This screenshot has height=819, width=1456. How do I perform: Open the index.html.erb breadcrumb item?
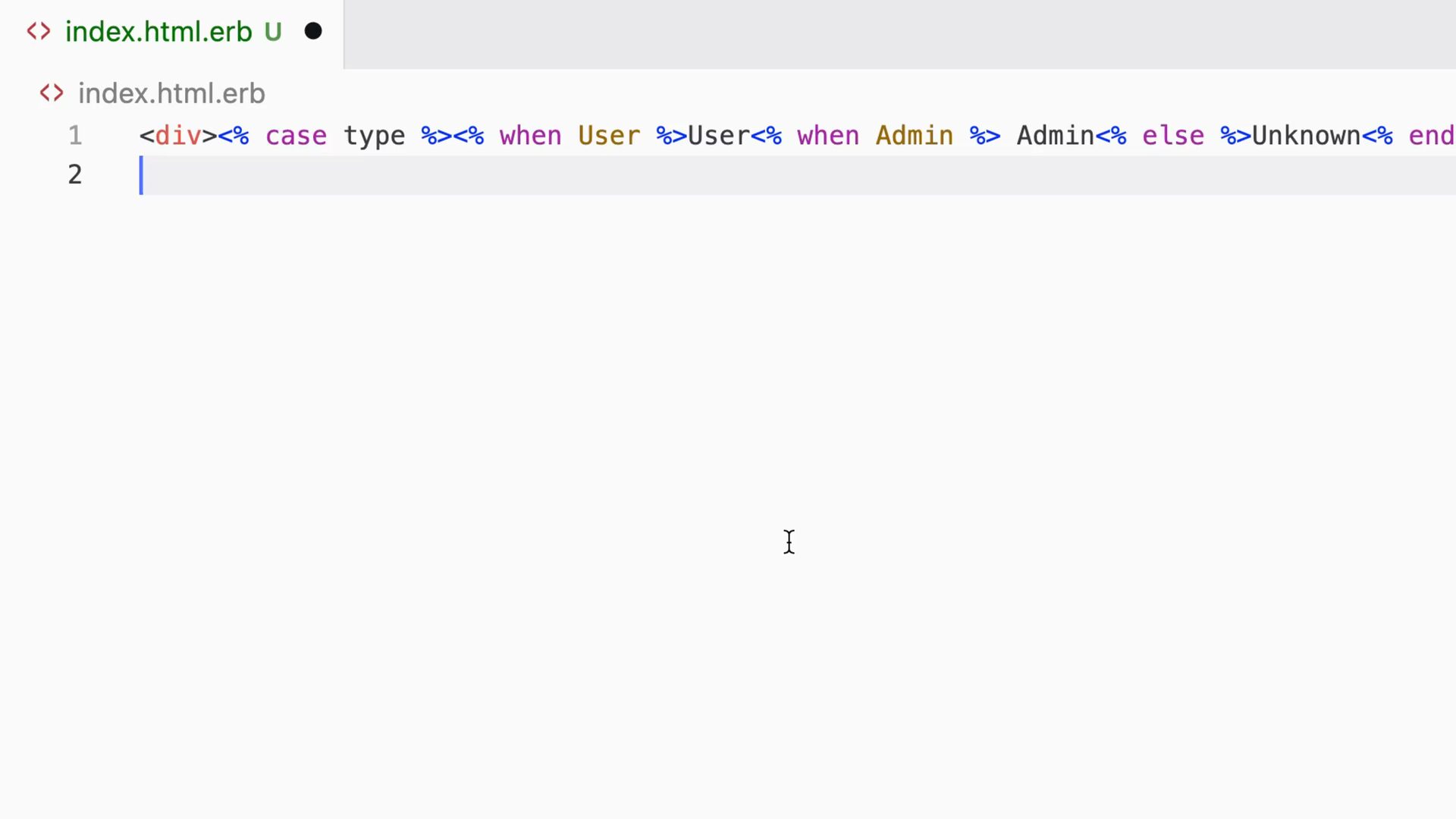click(171, 93)
